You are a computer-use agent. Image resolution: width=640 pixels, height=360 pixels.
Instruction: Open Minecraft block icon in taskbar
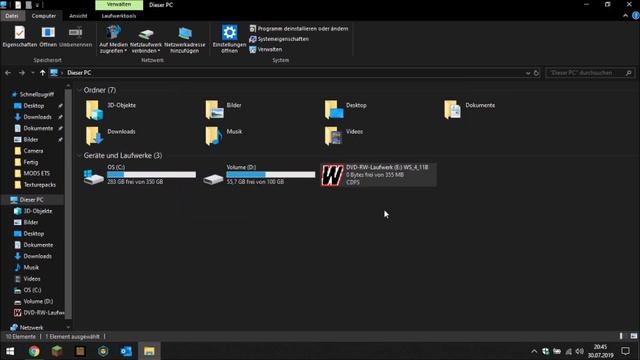(x=57, y=351)
